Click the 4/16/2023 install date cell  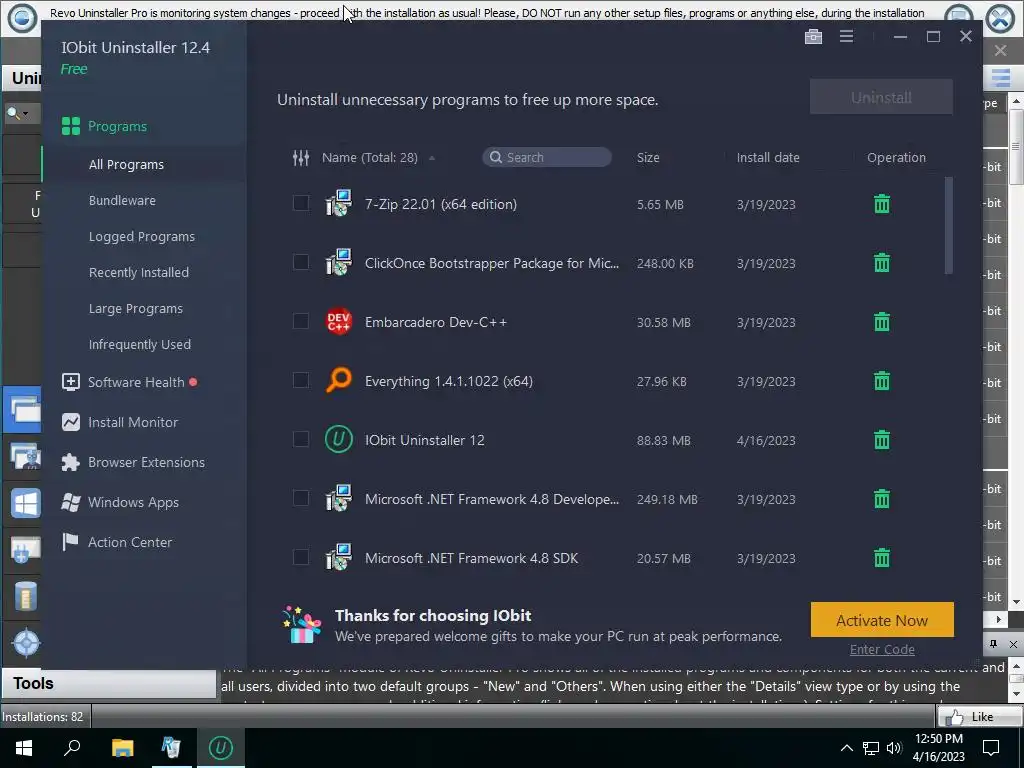(x=766, y=440)
